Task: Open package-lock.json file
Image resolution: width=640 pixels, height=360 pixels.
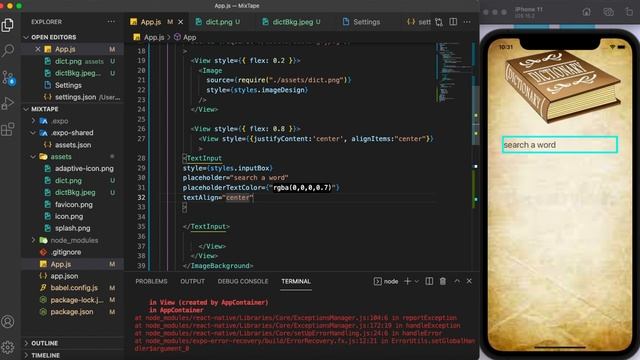Action: point(72,300)
